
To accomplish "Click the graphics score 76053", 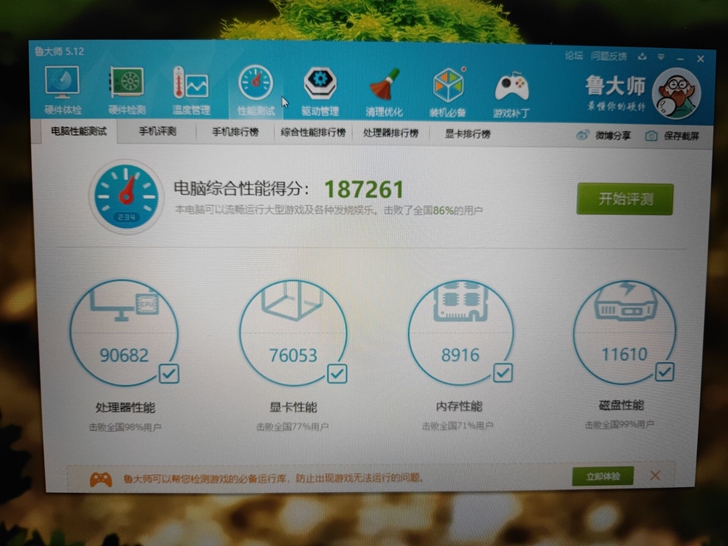I will tap(293, 356).
